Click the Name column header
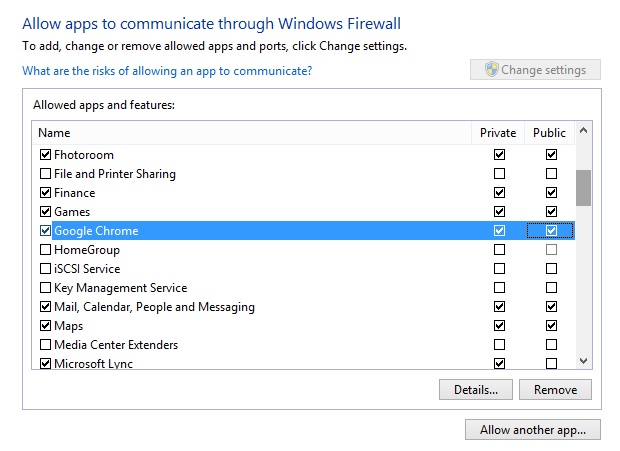 250,132
